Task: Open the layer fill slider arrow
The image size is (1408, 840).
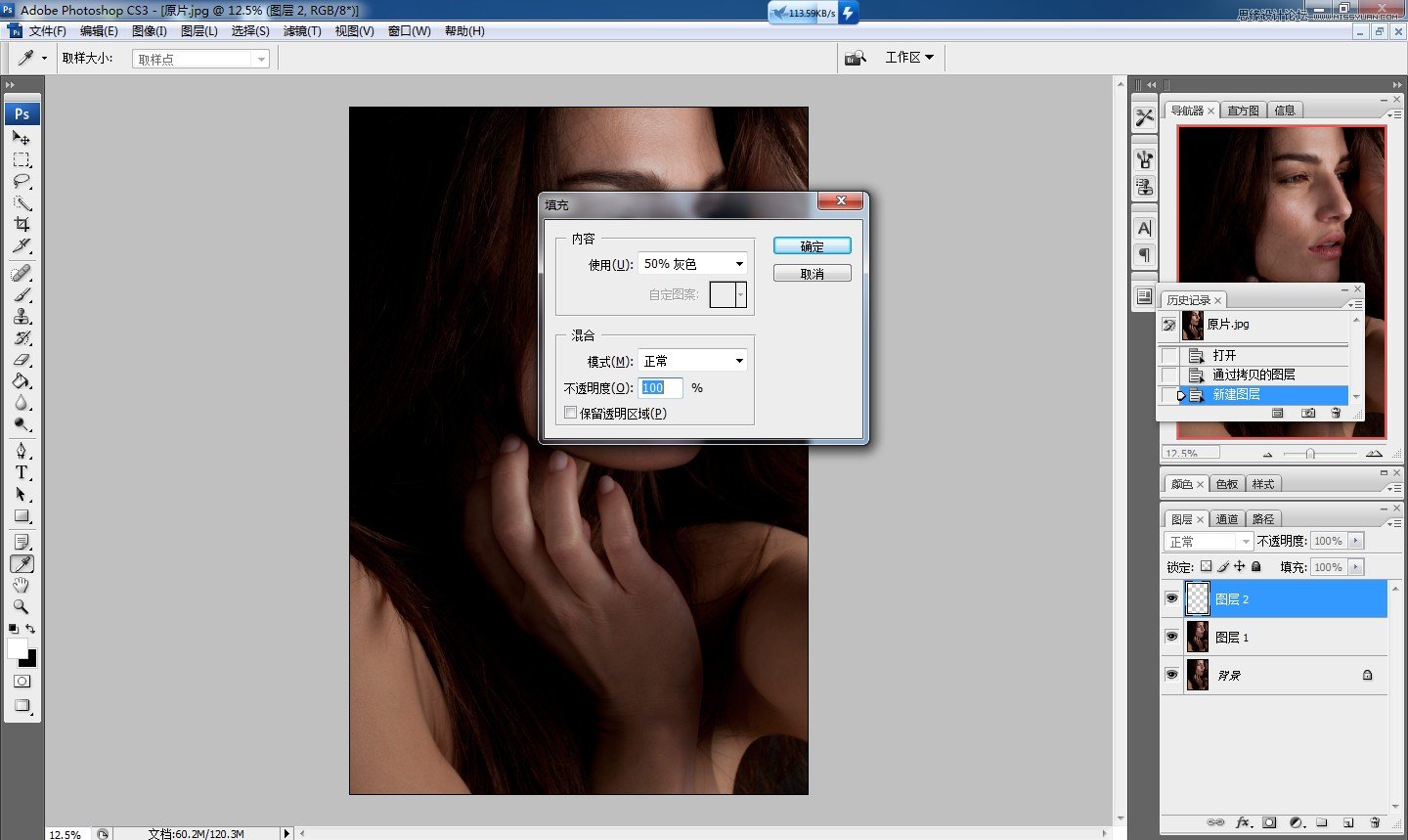Action: (1355, 567)
